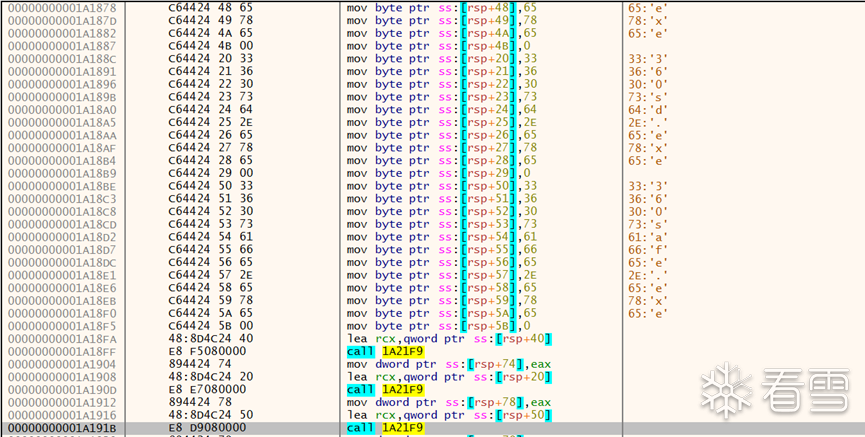The image size is (865, 437).
Task: Click opcode bytes C64424 48 65
Action: coord(211,8)
